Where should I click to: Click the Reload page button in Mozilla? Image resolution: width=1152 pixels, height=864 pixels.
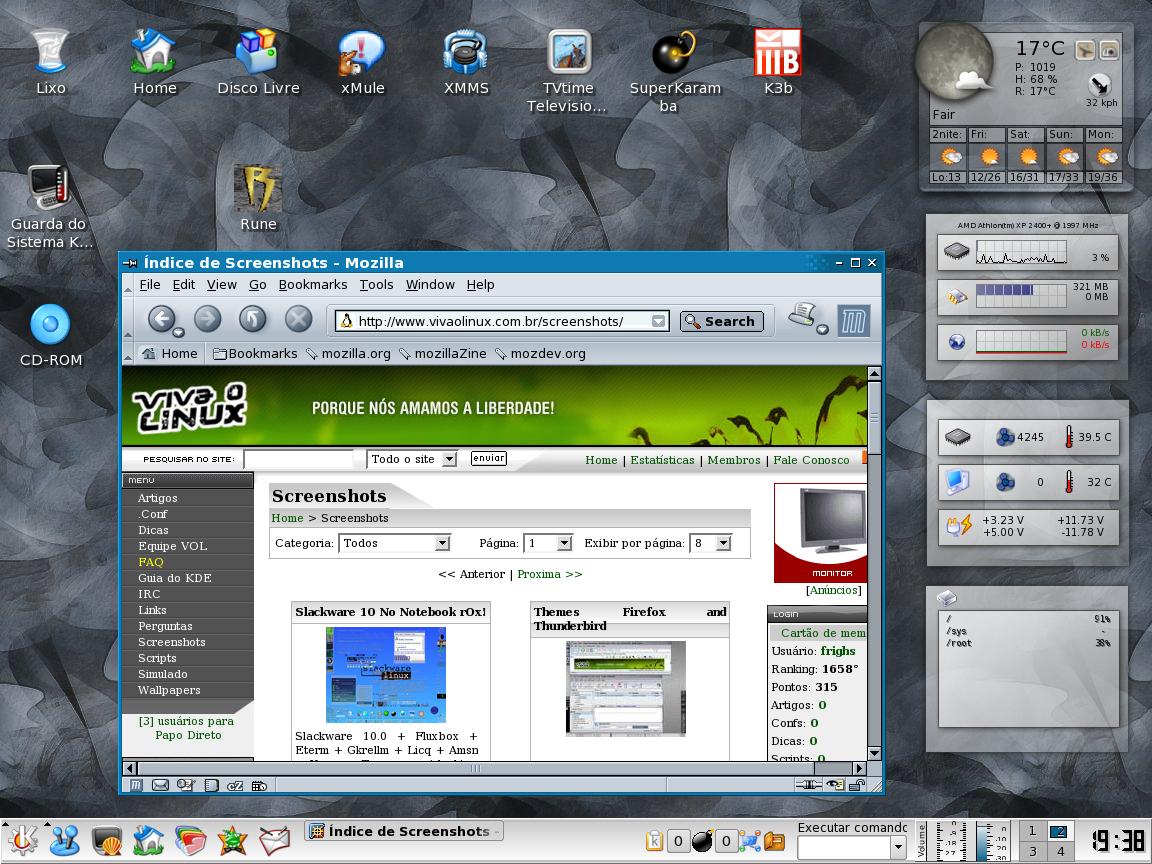coord(252,319)
